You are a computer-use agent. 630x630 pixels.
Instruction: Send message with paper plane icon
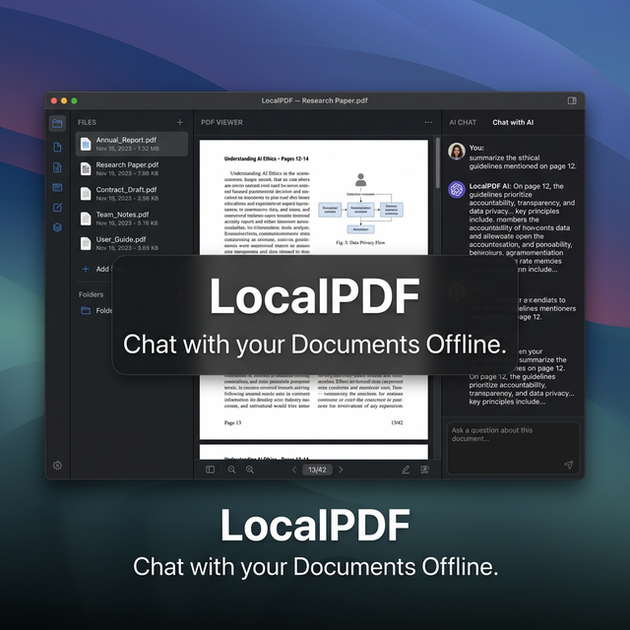(569, 465)
